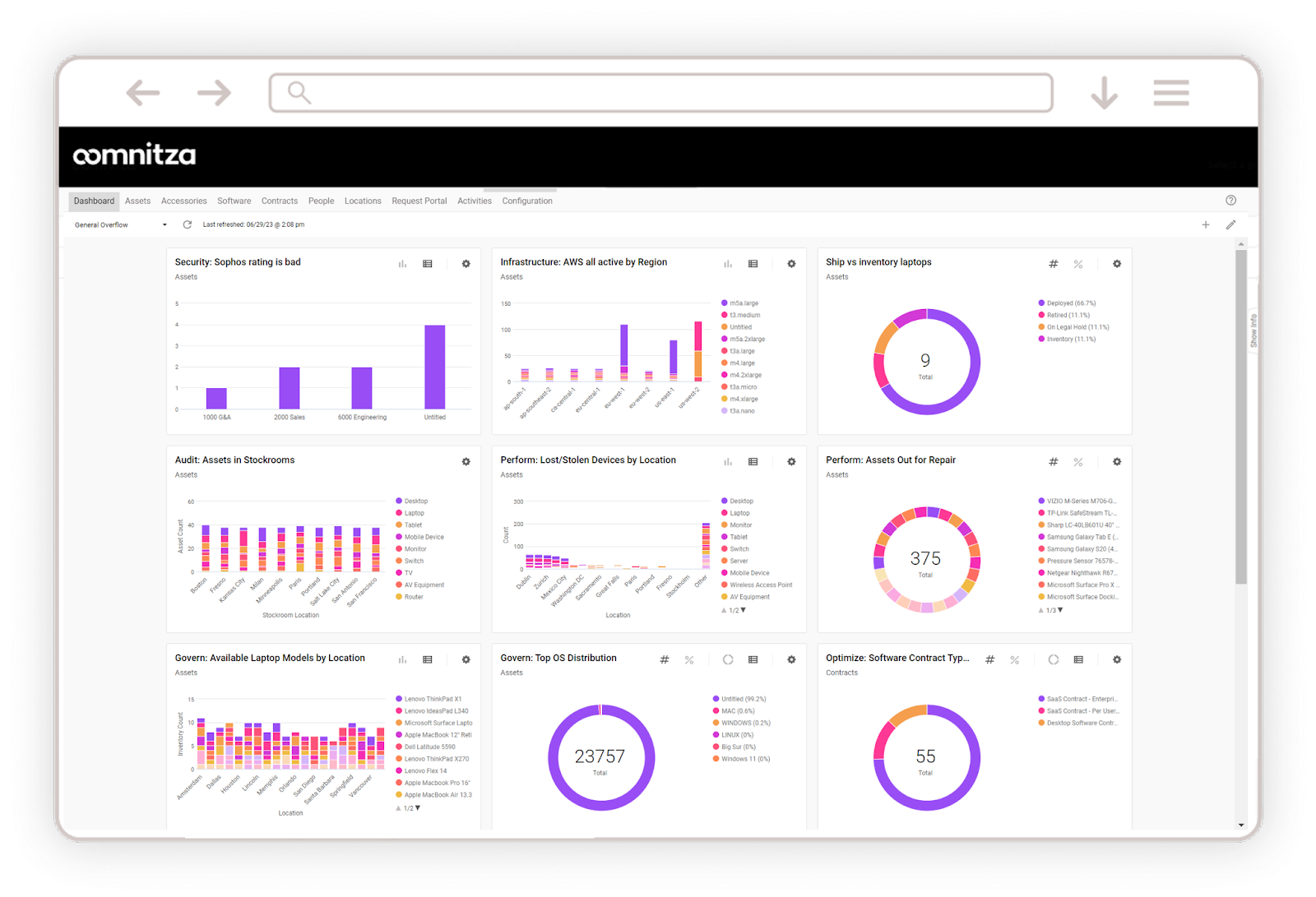This screenshot has height=897, width=1316.
Task: Open the Assets tab
Action: 137,201
